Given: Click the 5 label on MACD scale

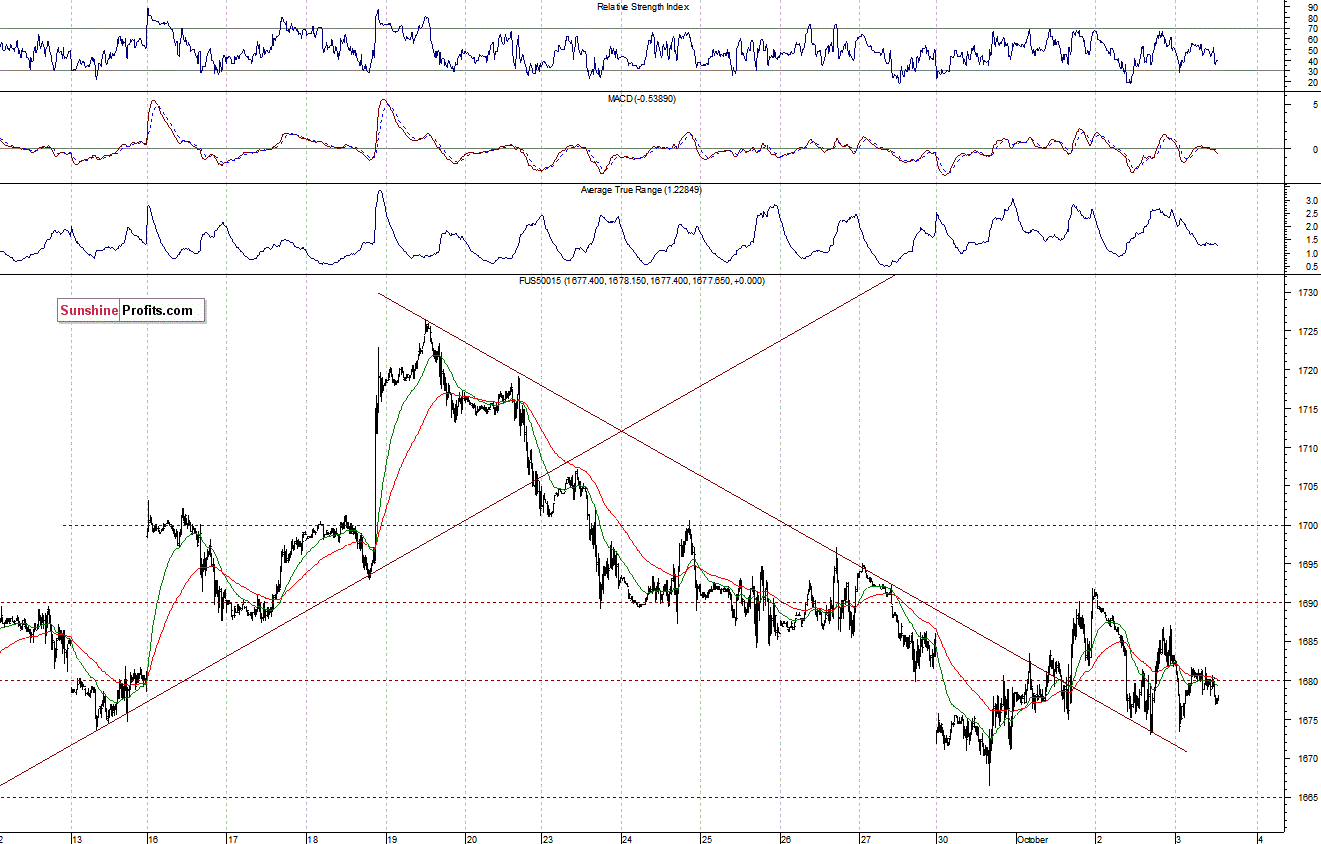Looking at the screenshot, I should point(1314,104).
